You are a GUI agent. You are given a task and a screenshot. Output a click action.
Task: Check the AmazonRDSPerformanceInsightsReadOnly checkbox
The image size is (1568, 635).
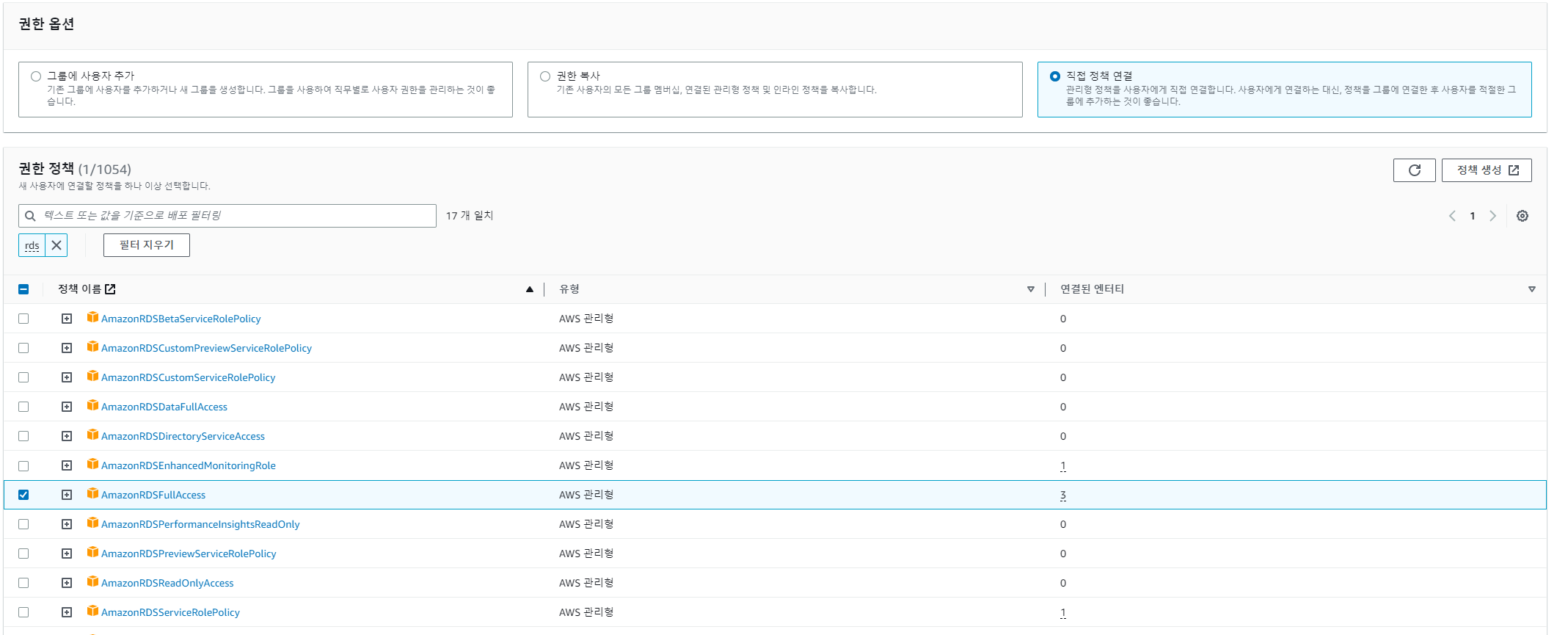click(x=23, y=524)
